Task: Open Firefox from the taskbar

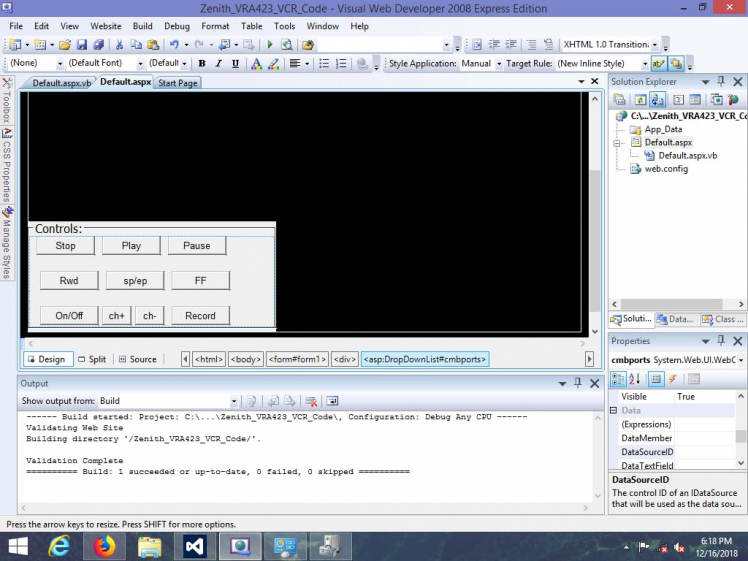Action: pyautogui.click(x=104, y=547)
